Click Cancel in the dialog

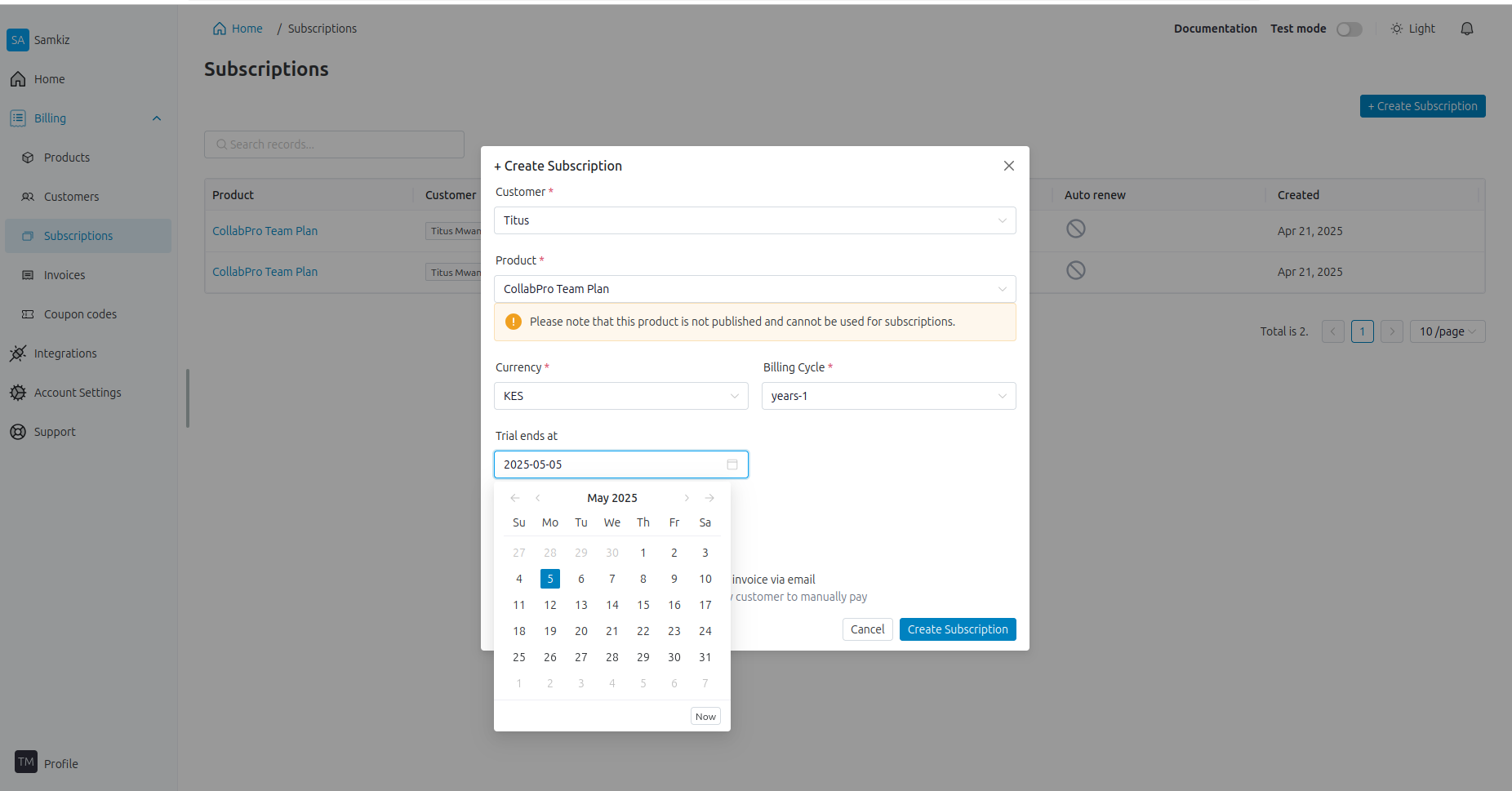click(867, 629)
